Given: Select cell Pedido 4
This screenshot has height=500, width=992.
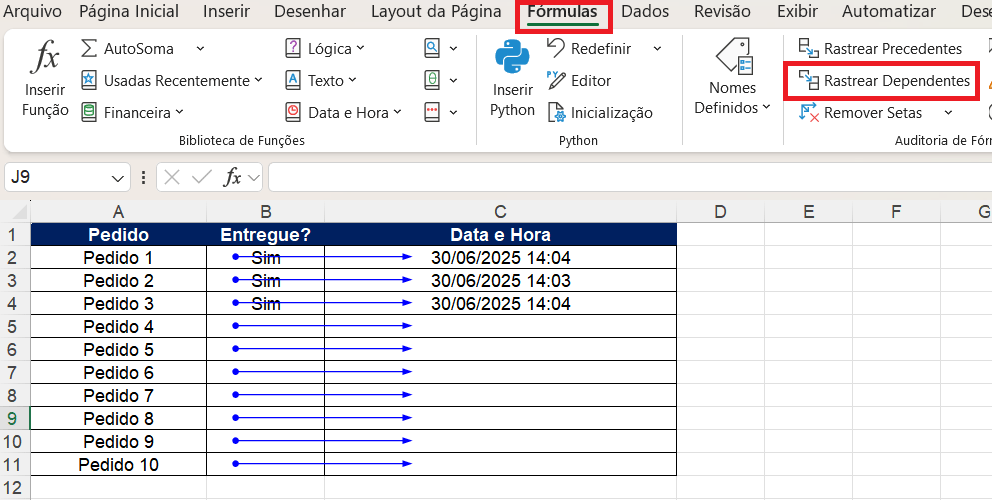Looking at the screenshot, I should tap(118, 327).
